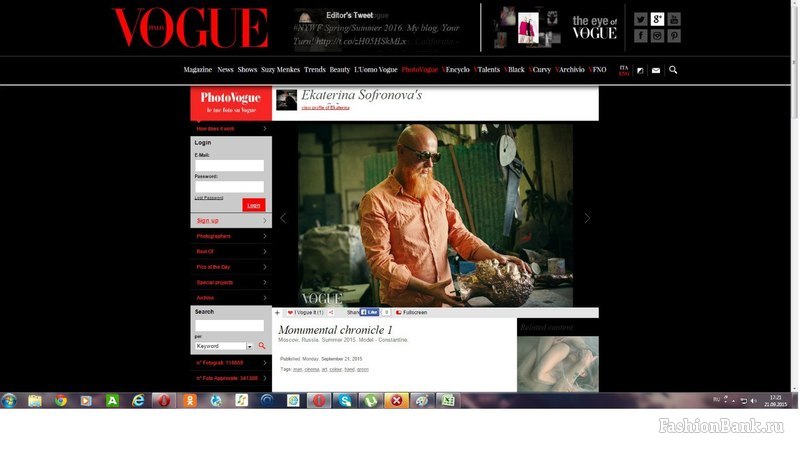Click the Facebook Like button
This screenshot has height=450, width=800.
pyautogui.click(x=369, y=312)
